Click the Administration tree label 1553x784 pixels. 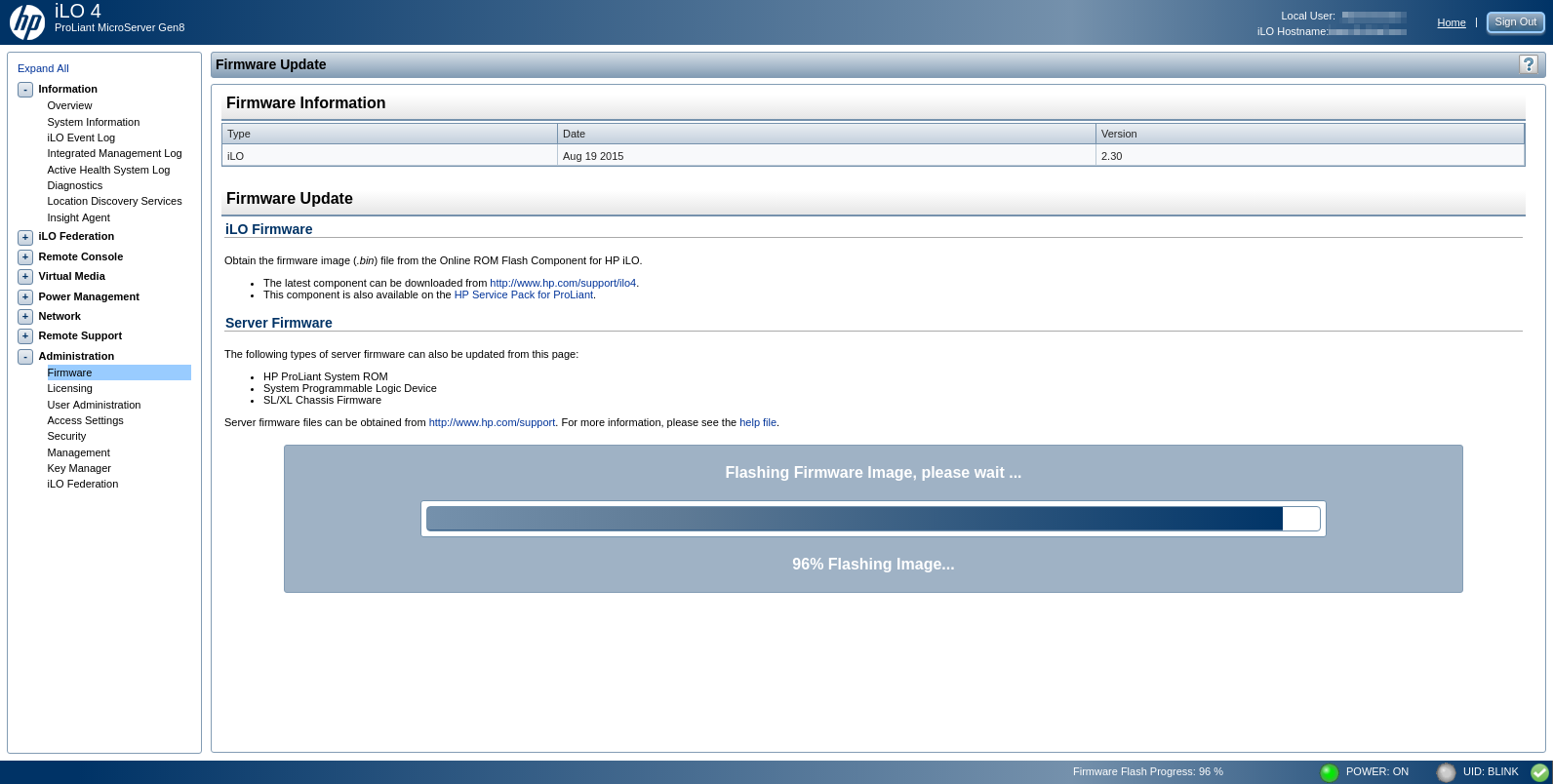point(76,356)
